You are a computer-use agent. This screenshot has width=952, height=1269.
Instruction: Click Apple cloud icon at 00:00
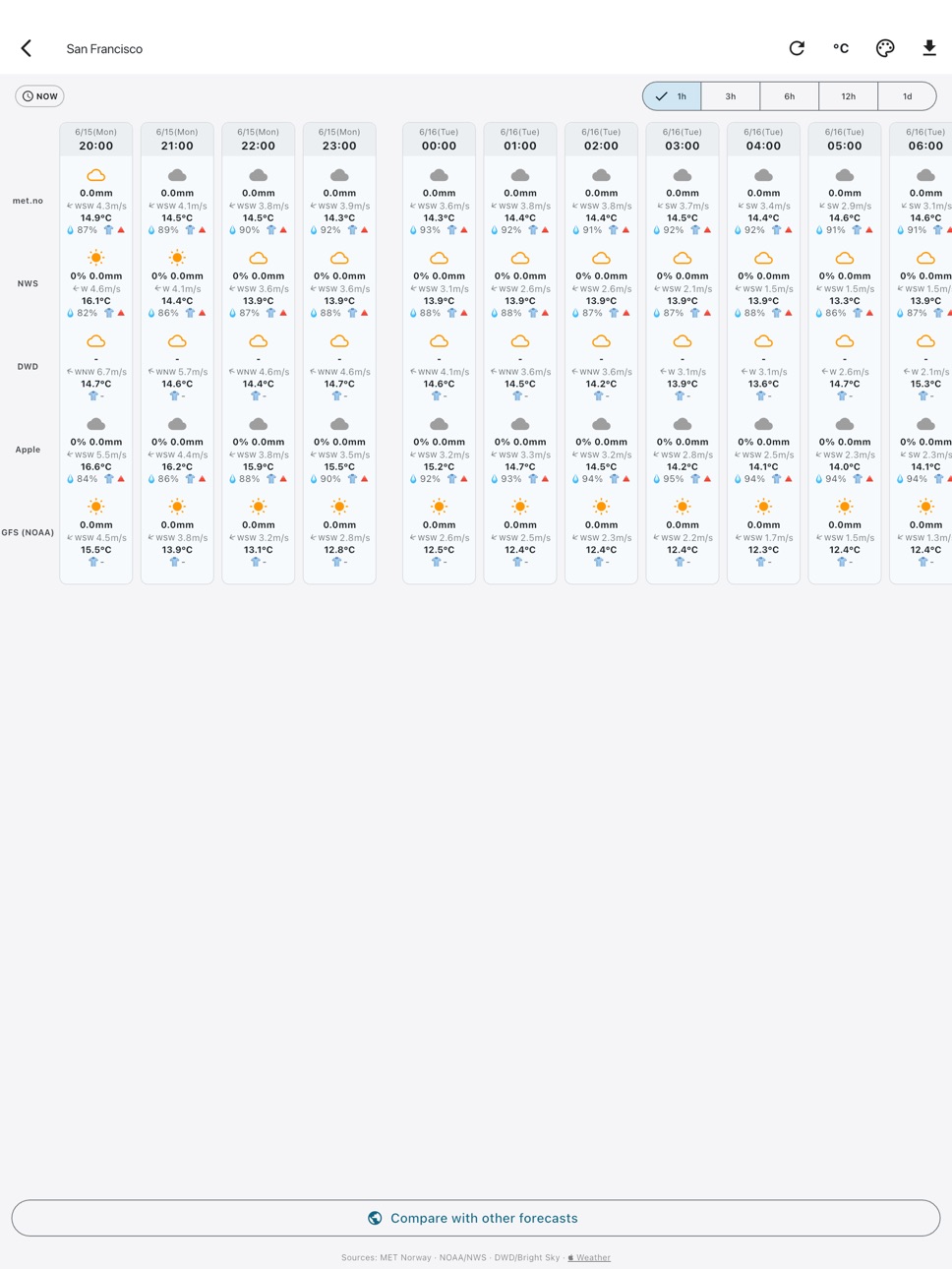[440, 424]
